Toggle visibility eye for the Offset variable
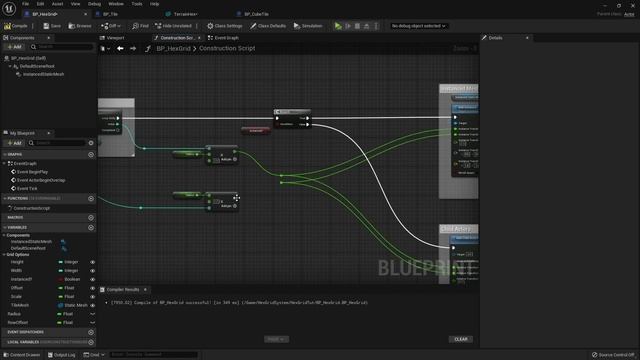 (x=93, y=288)
